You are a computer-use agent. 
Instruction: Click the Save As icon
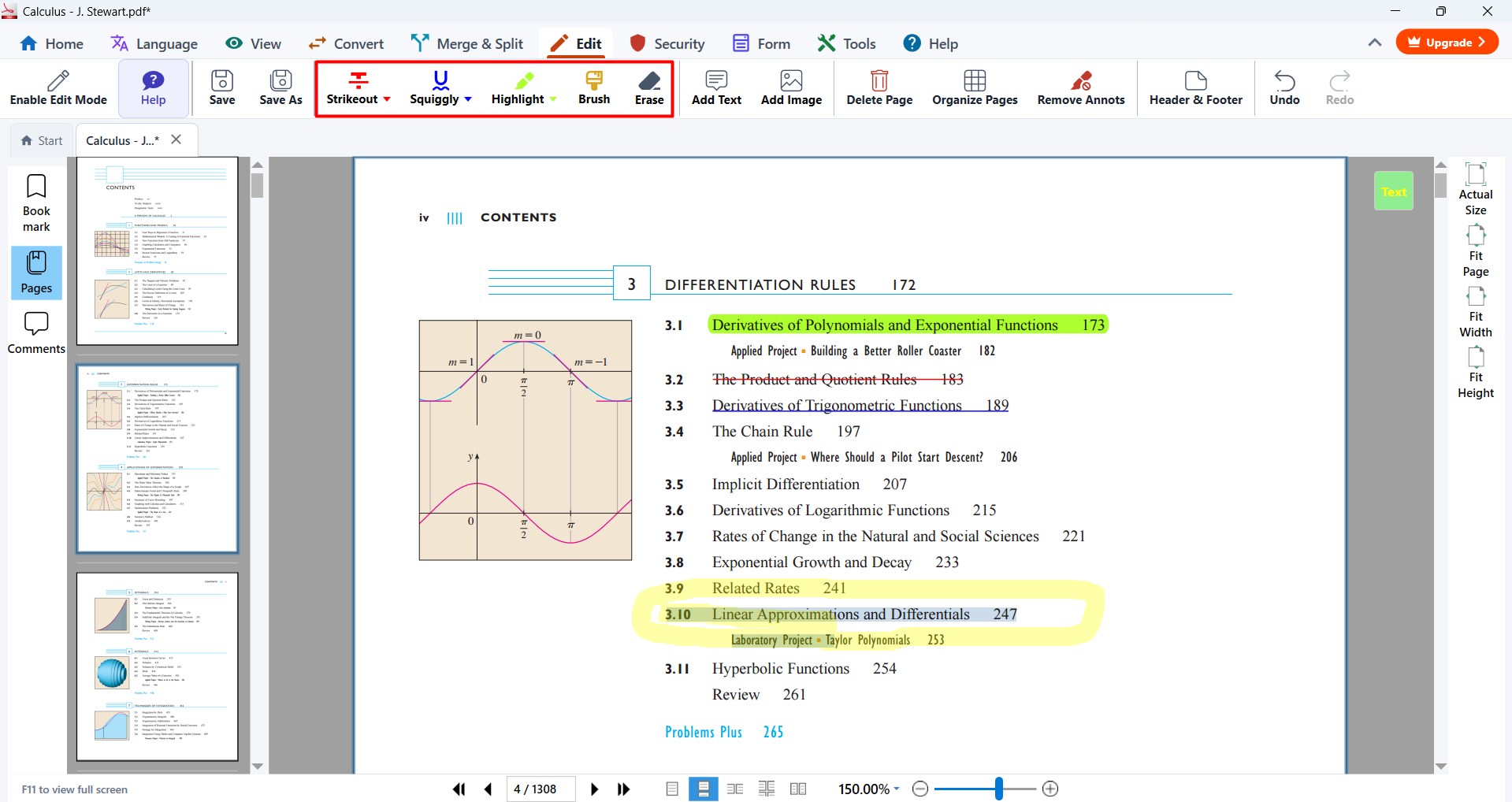point(280,87)
